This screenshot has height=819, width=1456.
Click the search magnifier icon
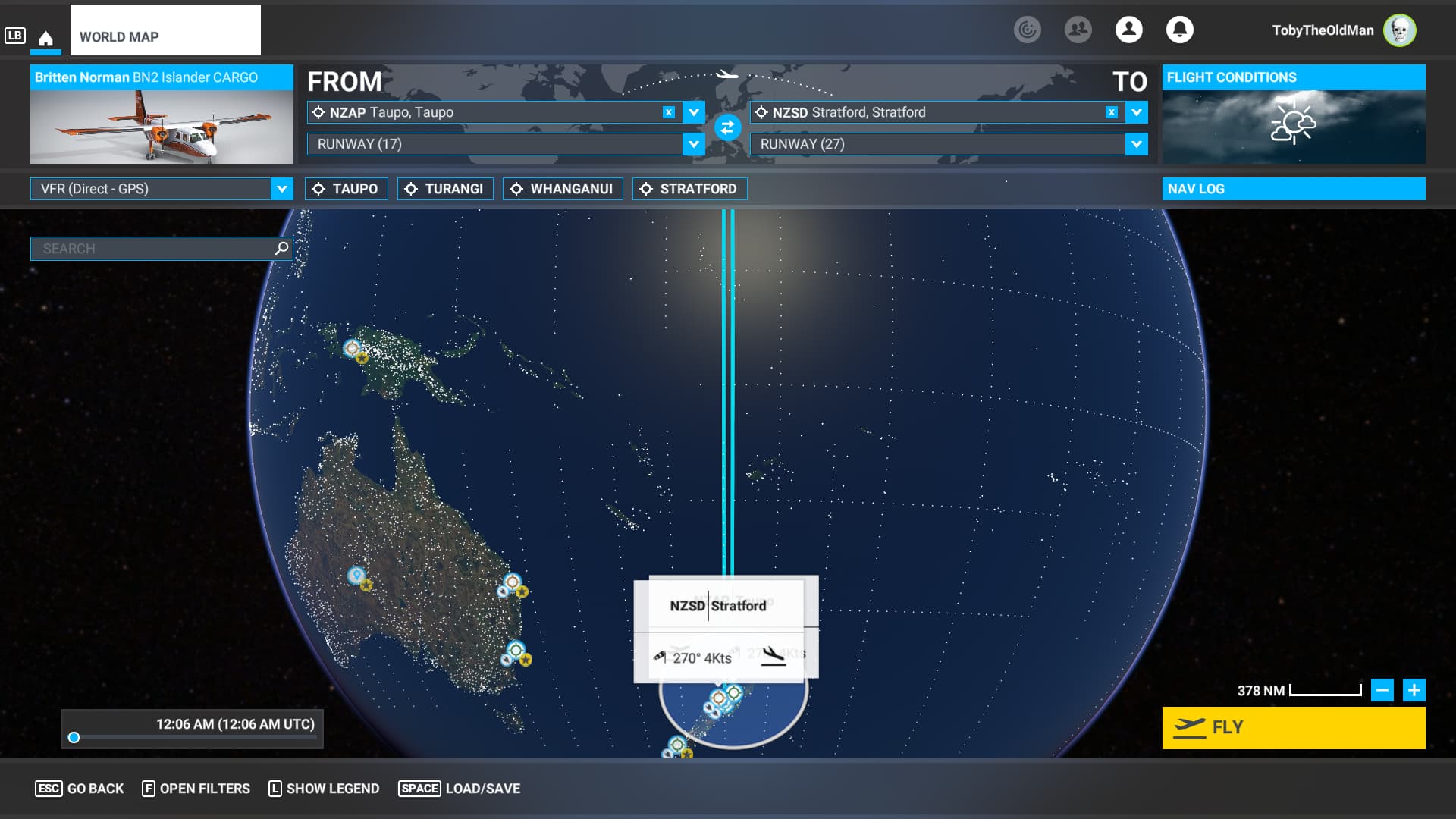coord(280,248)
